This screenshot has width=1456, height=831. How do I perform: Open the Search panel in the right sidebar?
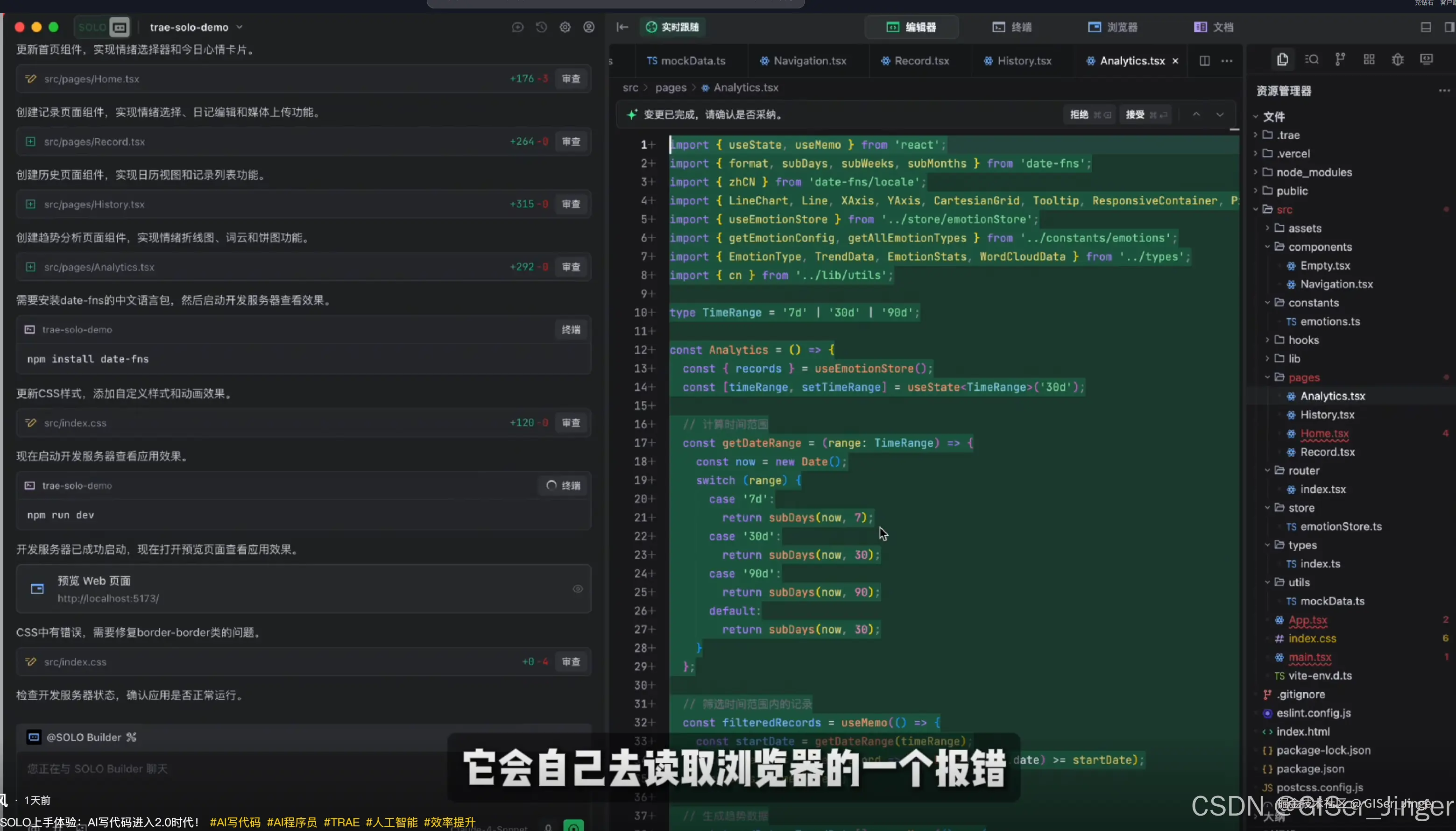coord(1312,59)
